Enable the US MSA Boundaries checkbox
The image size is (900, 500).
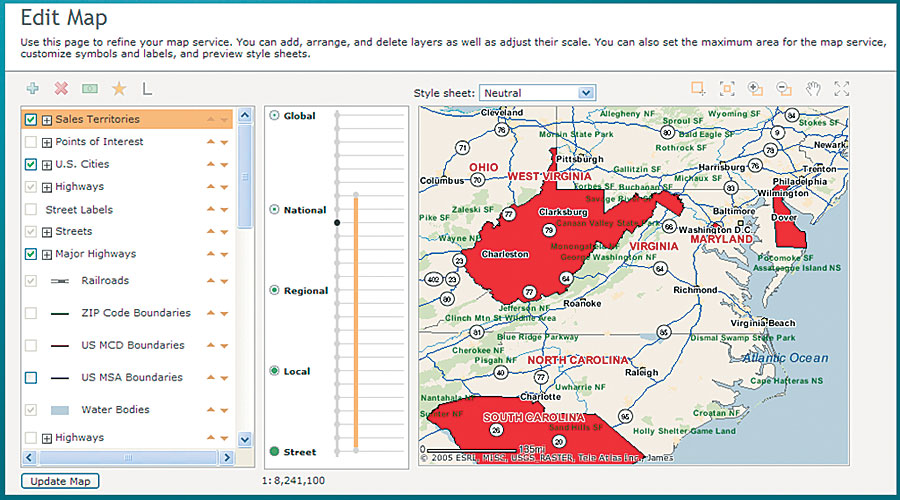point(31,378)
